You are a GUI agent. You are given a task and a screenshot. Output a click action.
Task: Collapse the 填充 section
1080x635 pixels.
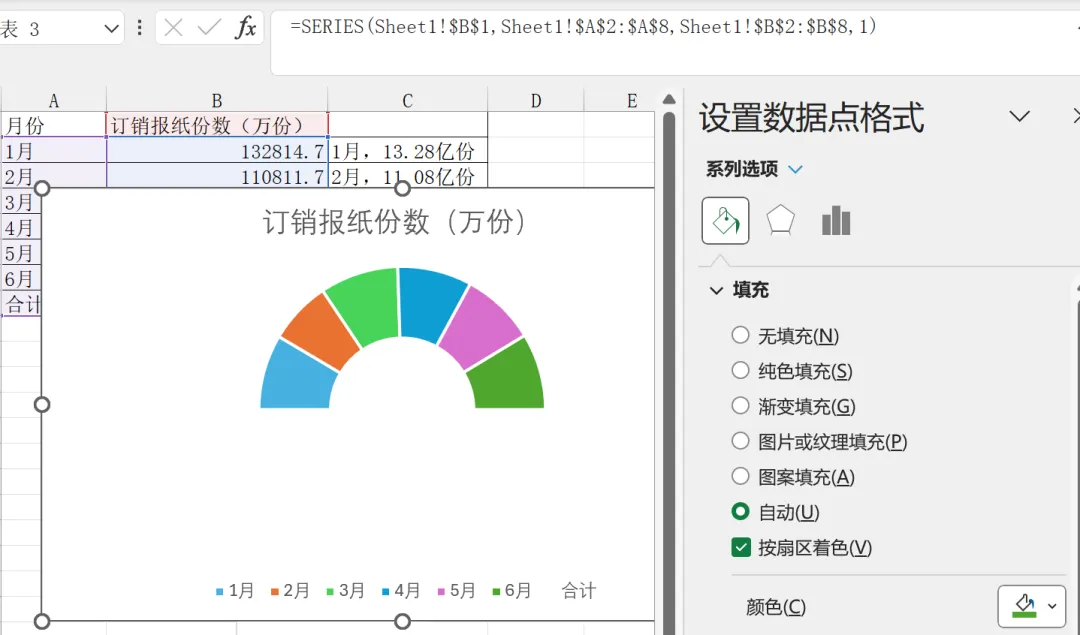tap(716, 290)
